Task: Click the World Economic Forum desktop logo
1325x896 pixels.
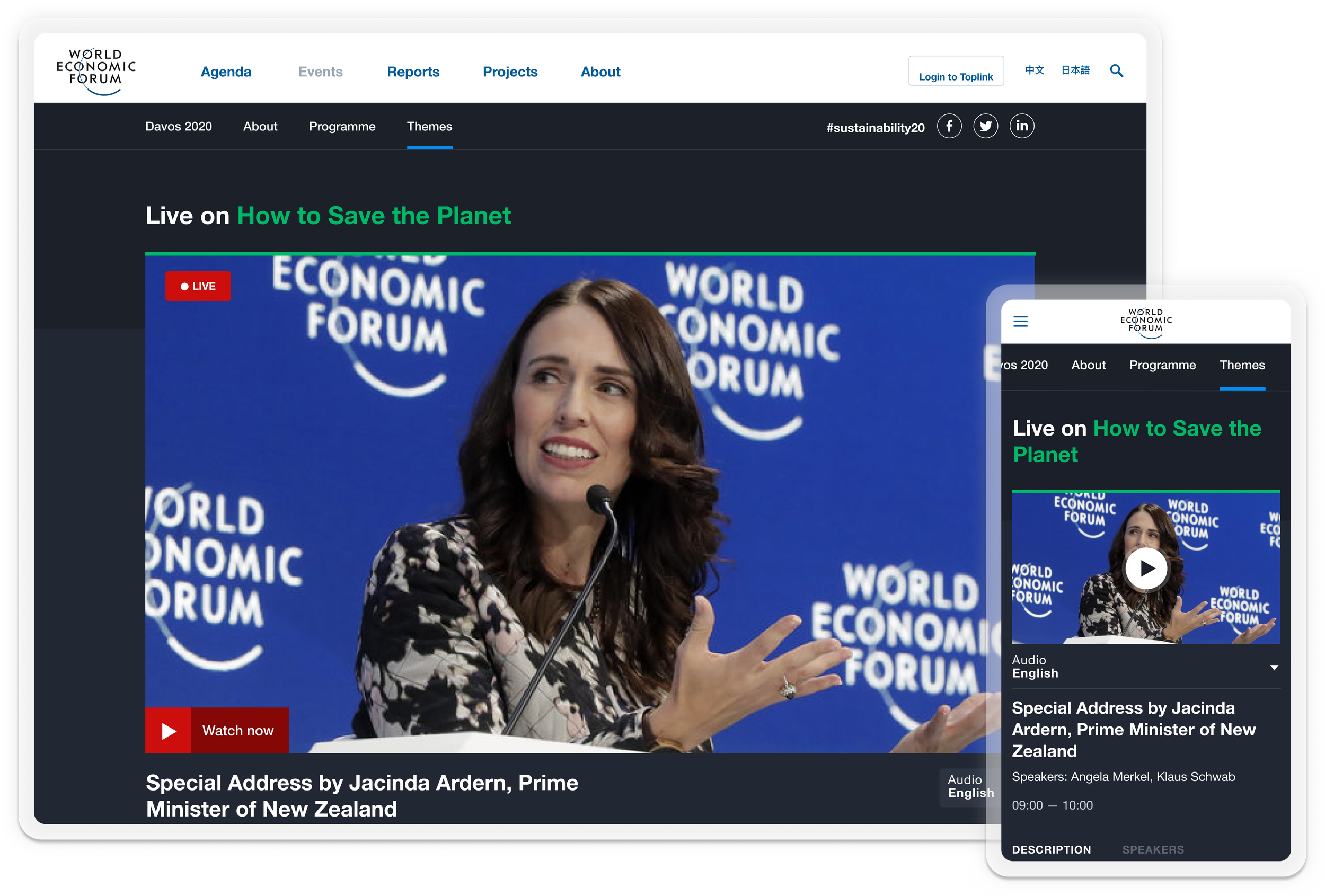Action: 96,70
